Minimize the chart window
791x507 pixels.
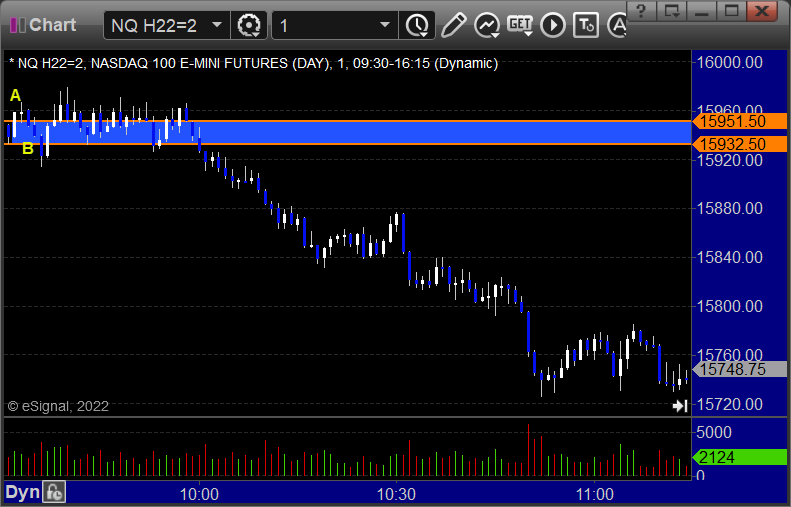pos(701,10)
